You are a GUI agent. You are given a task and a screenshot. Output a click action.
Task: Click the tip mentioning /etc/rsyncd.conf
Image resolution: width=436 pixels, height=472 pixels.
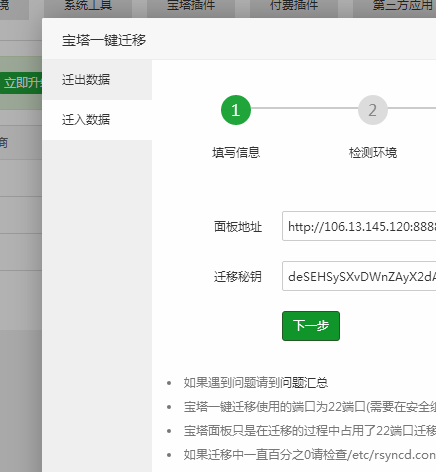310,455
